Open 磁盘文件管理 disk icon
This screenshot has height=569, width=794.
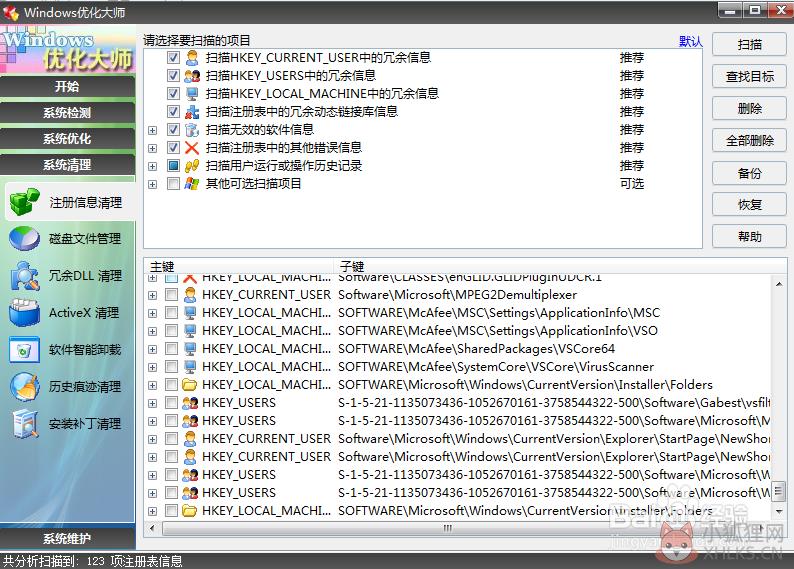pyautogui.click(x=24, y=238)
